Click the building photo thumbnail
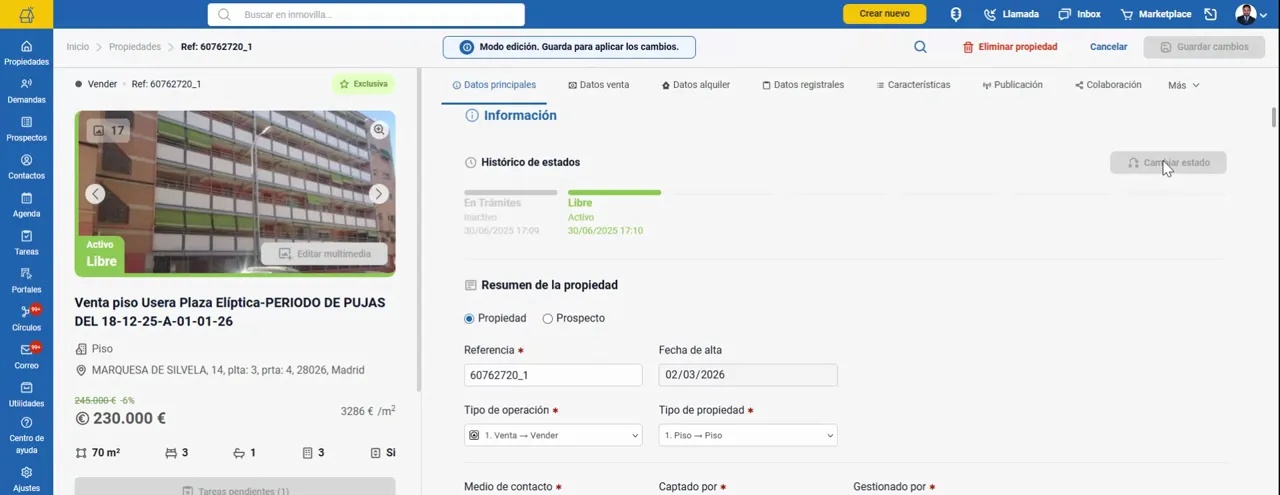This screenshot has height=495, width=1280. (x=235, y=193)
